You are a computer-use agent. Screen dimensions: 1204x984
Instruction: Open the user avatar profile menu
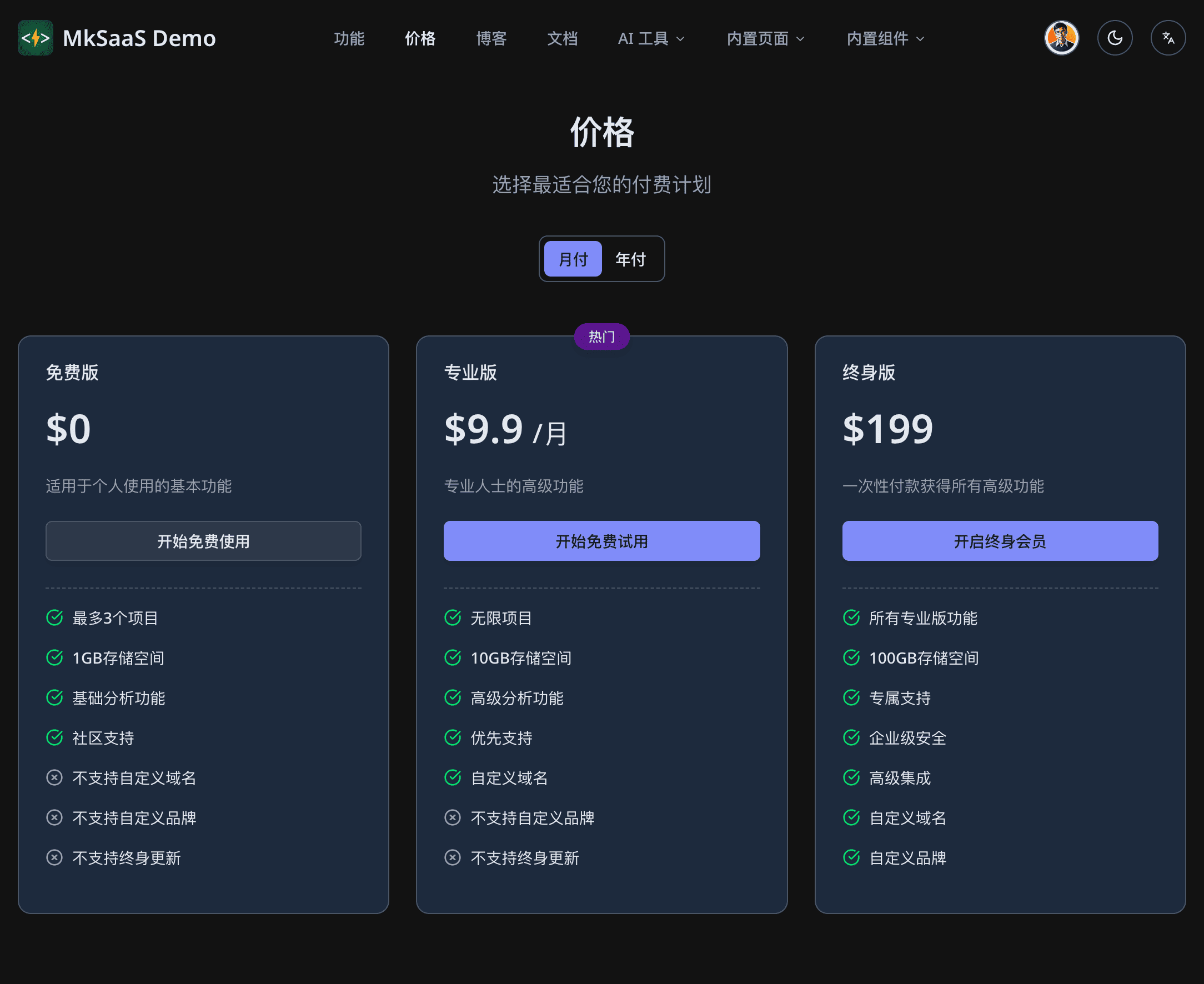click(1061, 38)
